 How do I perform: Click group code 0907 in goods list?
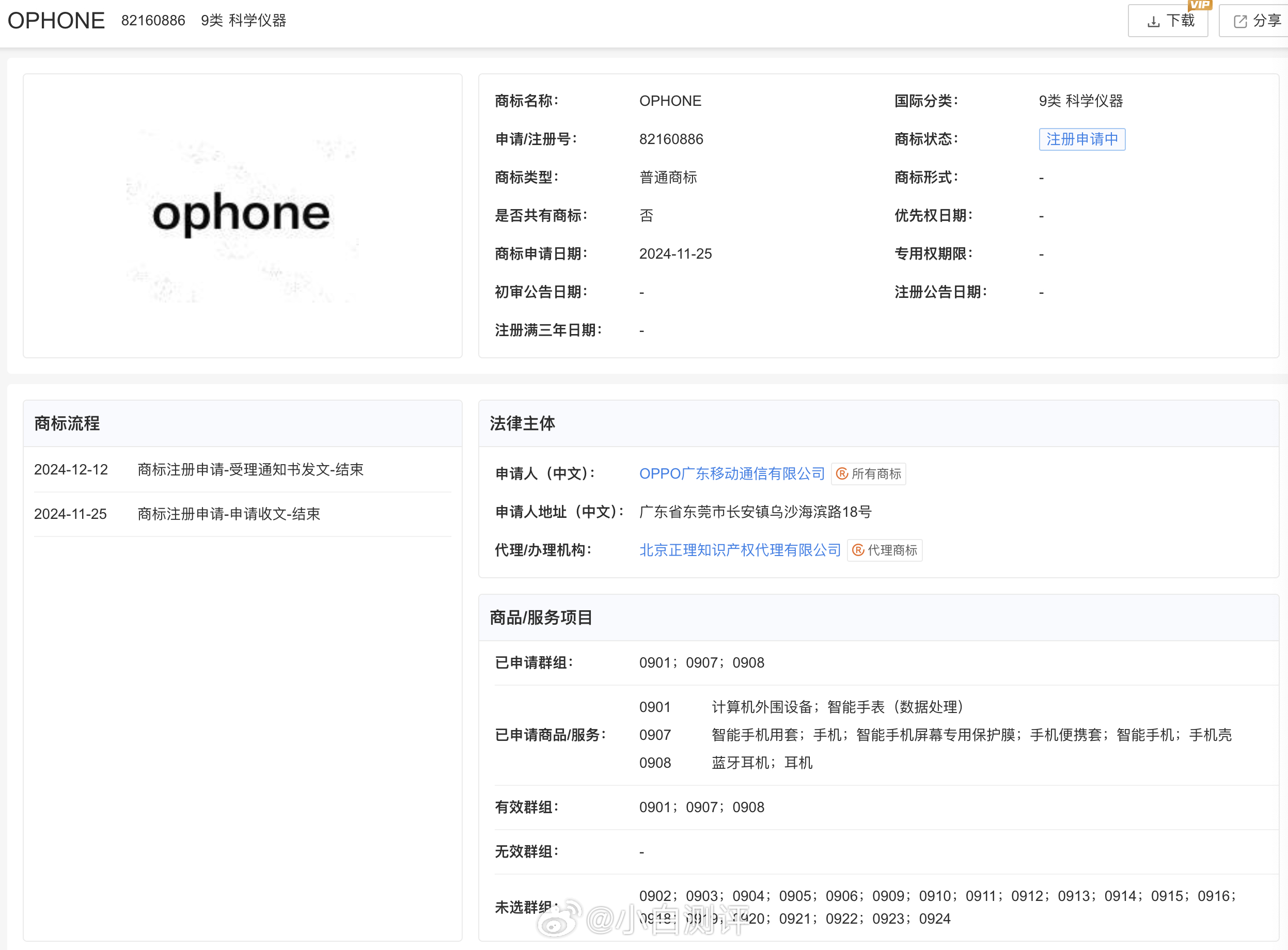pyautogui.click(x=655, y=735)
